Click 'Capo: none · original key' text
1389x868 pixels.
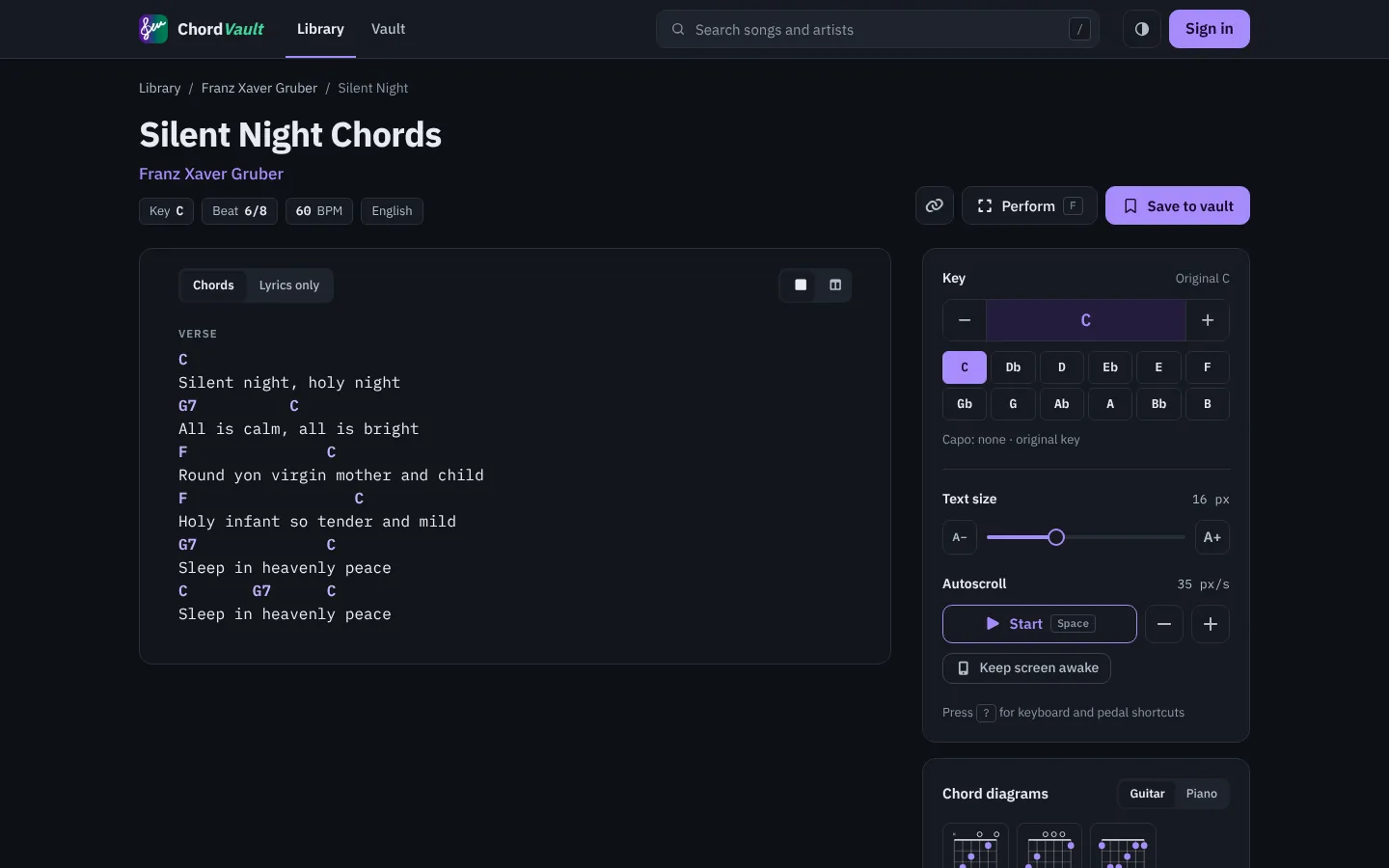tap(1011, 440)
